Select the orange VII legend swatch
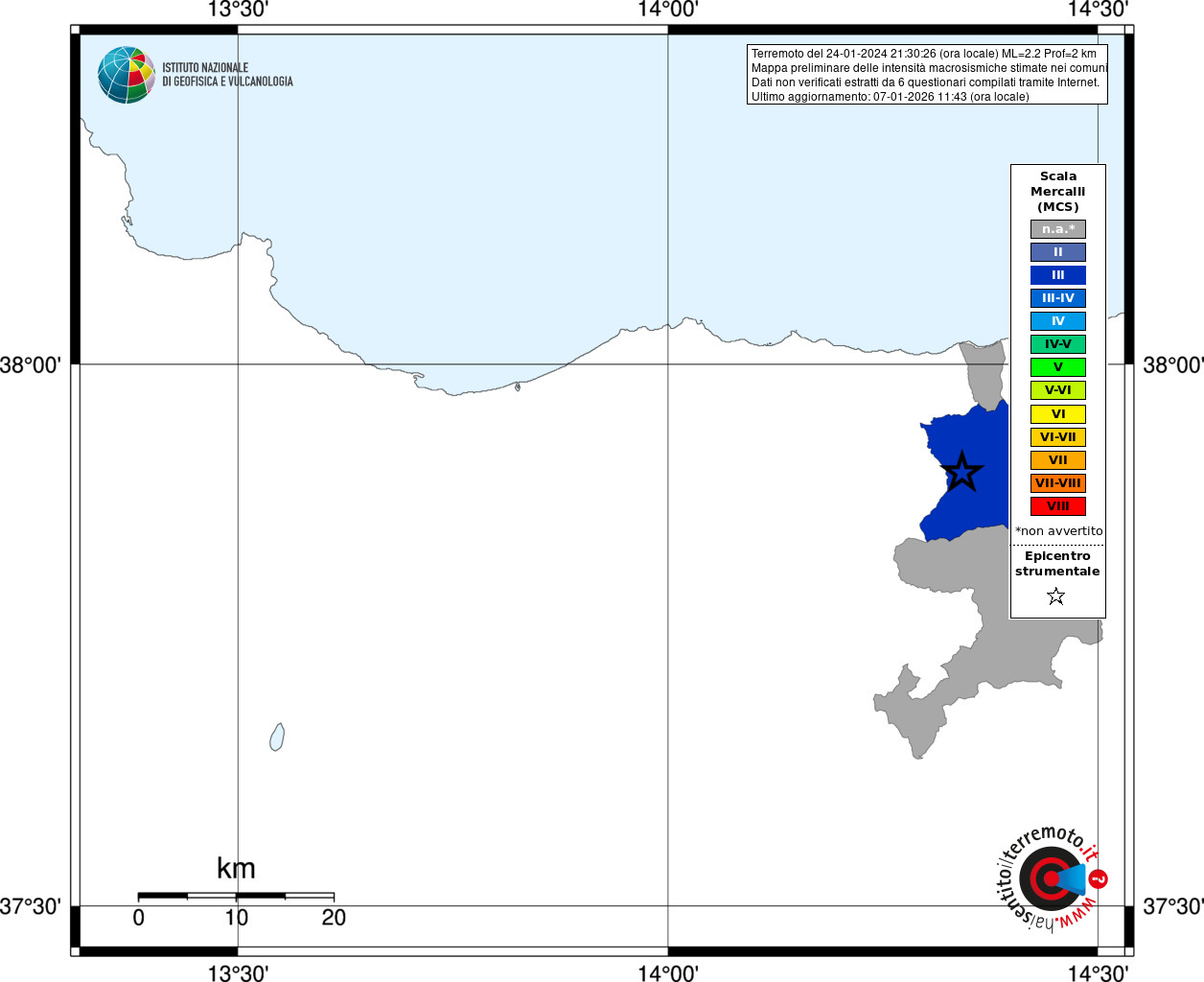The image size is (1204, 982). [1058, 460]
